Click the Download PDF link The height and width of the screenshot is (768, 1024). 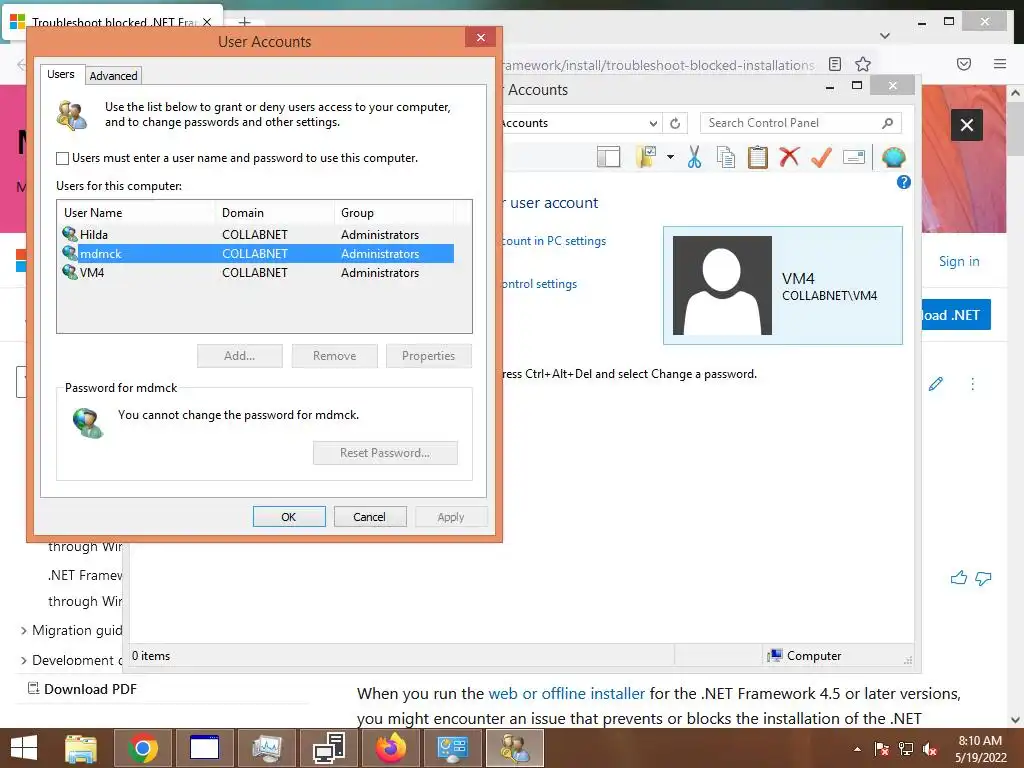[82, 689]
